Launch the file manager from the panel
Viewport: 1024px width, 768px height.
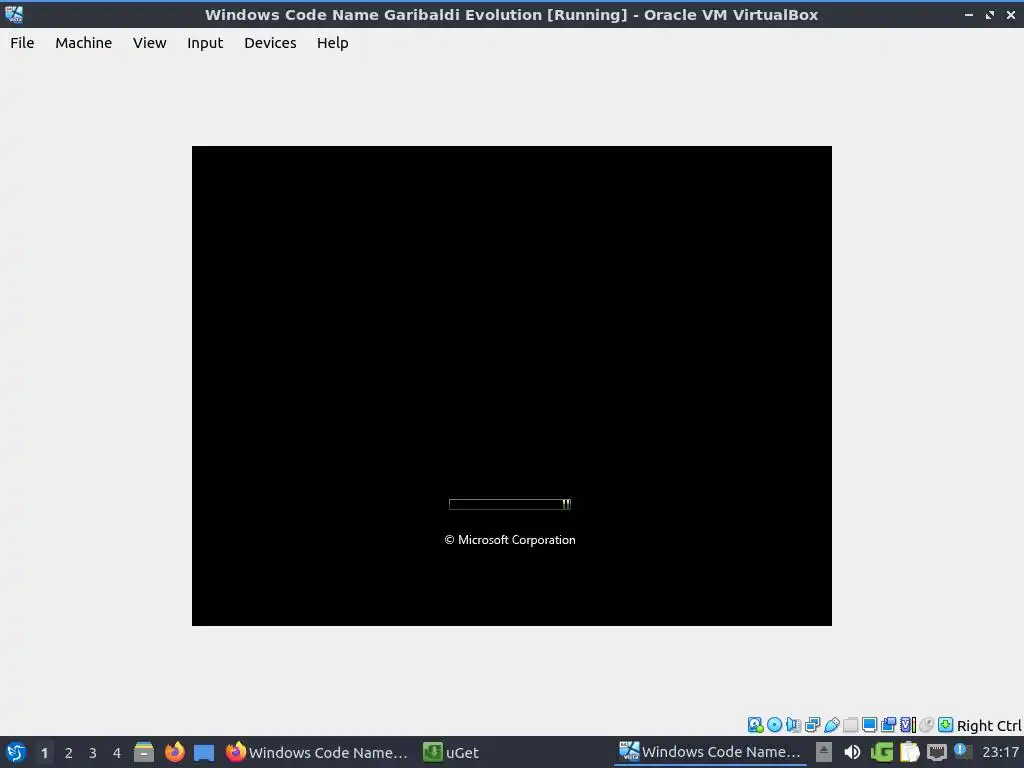pos(144,752)
